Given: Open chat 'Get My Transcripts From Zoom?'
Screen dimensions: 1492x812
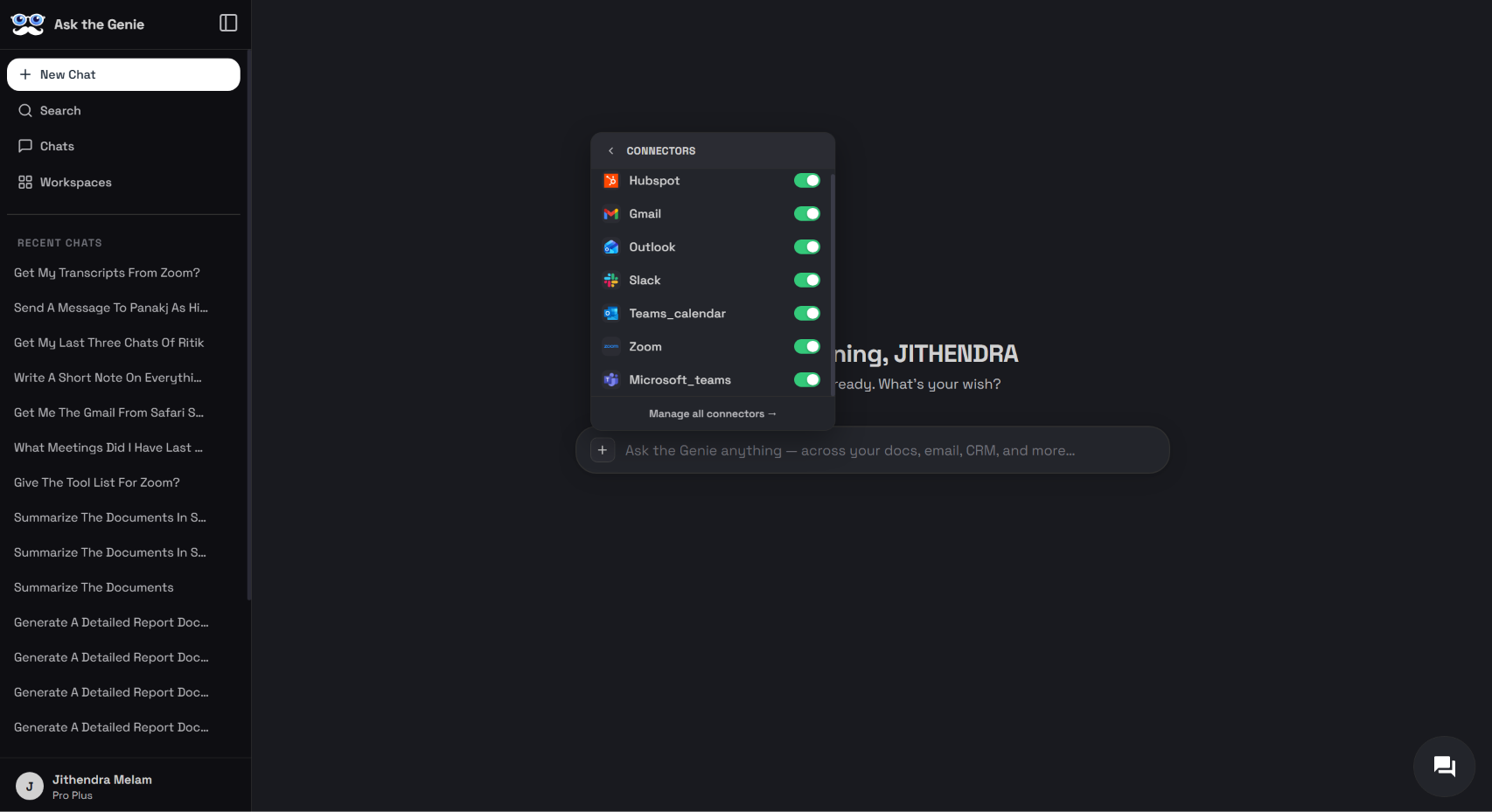Looking at the screenshot, I should (x=107, y=273).
